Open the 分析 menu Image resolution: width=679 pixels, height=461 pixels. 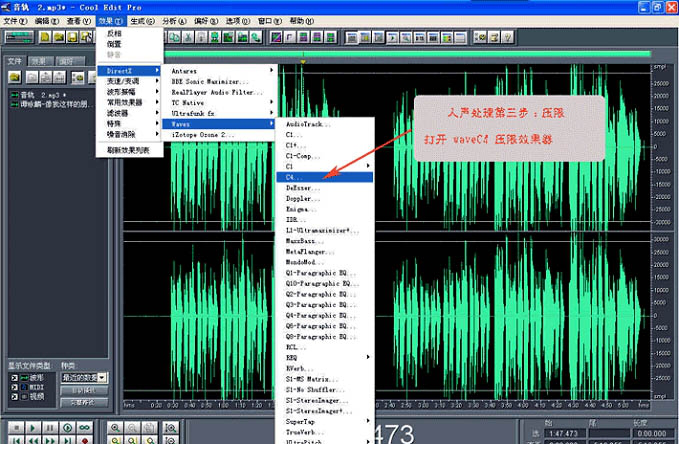point(174,21)
